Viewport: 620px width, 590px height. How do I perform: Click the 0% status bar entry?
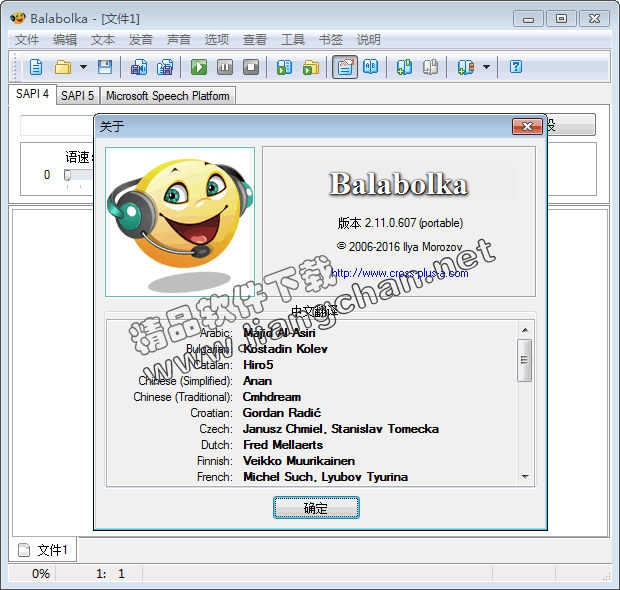coord(41,573)
